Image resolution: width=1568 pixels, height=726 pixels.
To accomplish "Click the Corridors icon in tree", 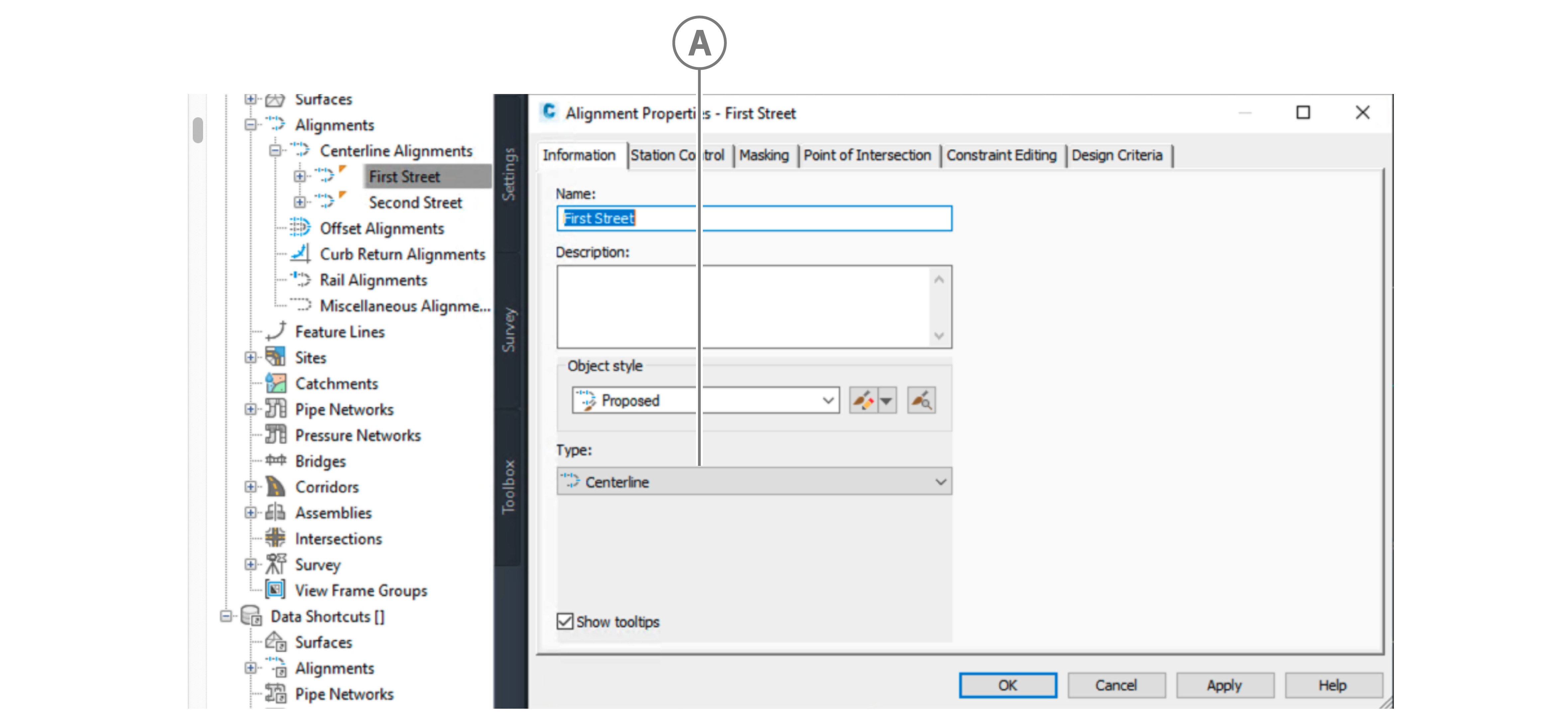I will 275,487.
